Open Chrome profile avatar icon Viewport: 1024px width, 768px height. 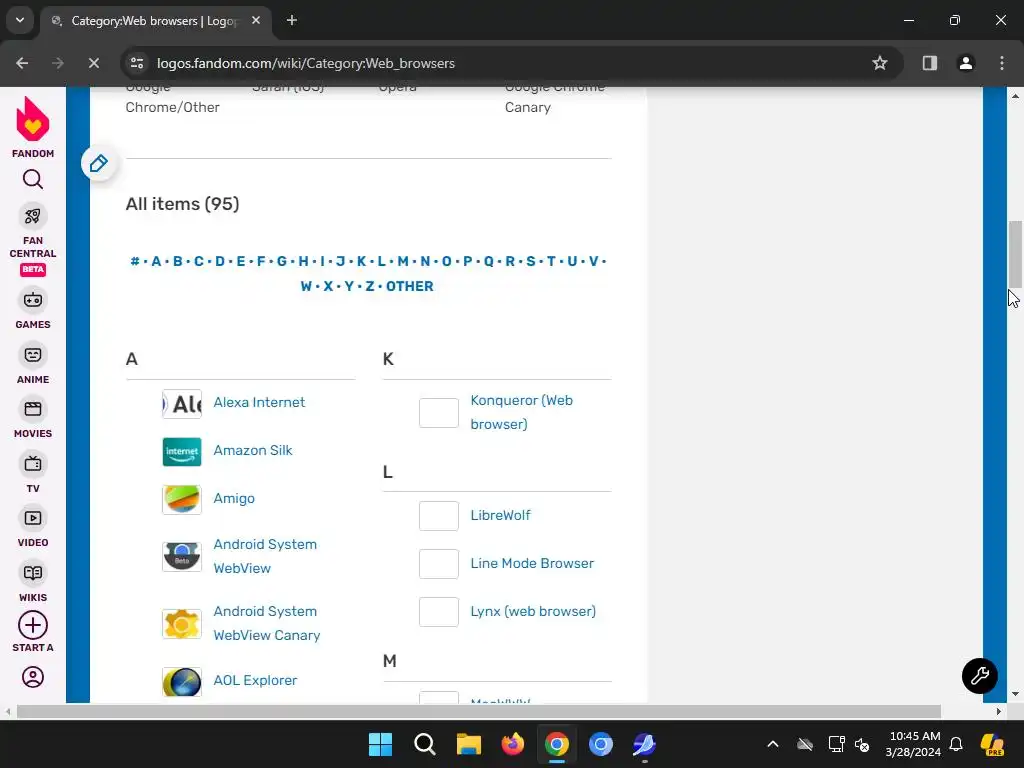(966, 63)
